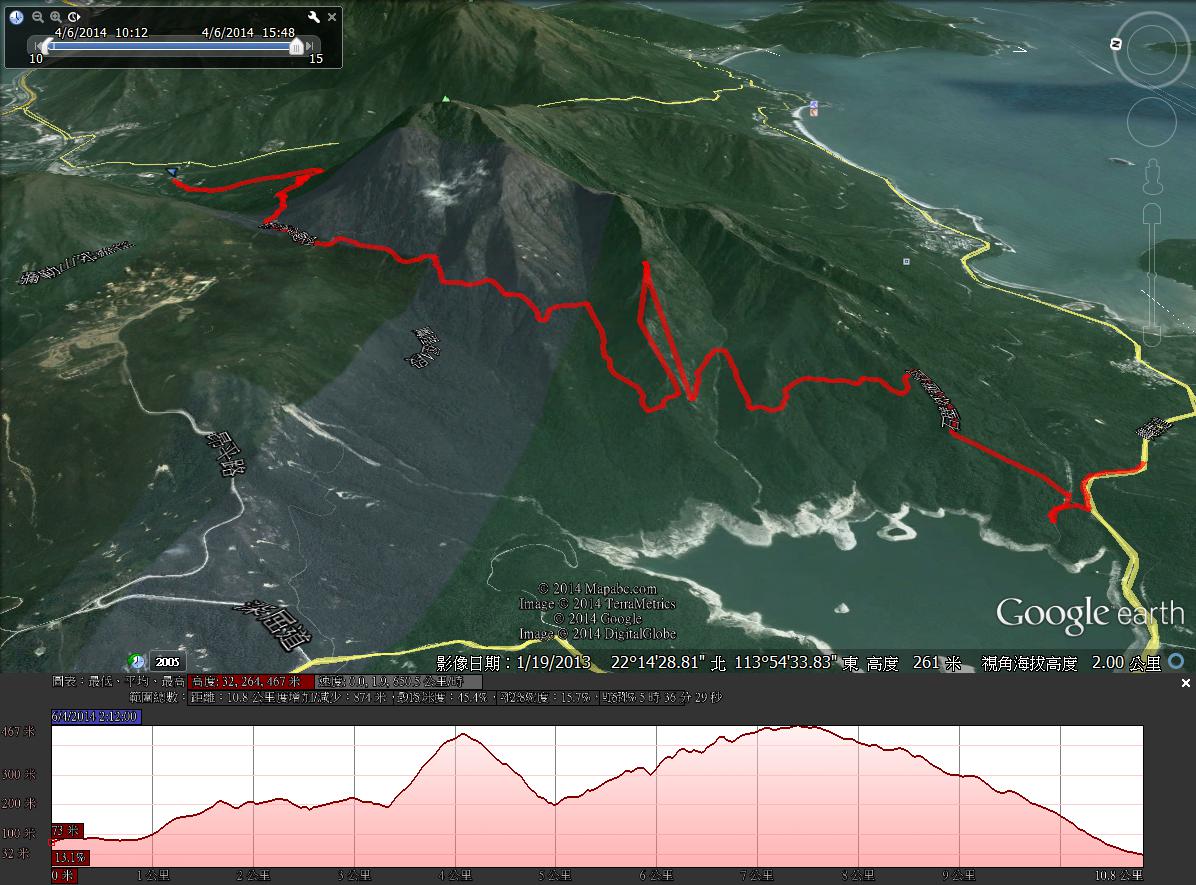Screen dimensions: 1196x885
Task: Click the elevation chart summit near 7 km
Action: 797,727
